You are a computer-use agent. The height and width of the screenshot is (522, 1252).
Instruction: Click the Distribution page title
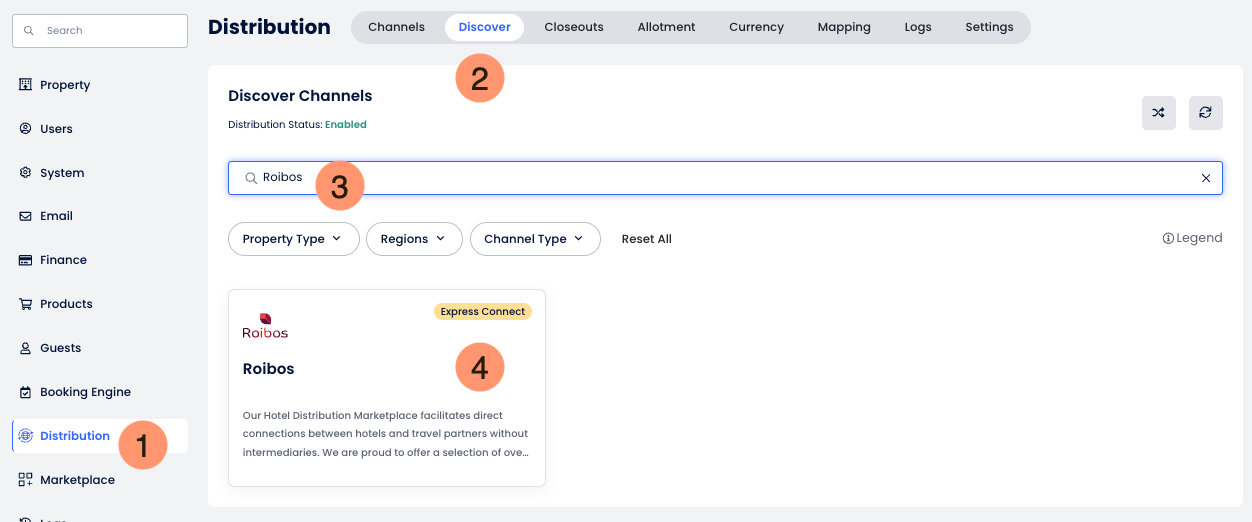tap(269, 27)
